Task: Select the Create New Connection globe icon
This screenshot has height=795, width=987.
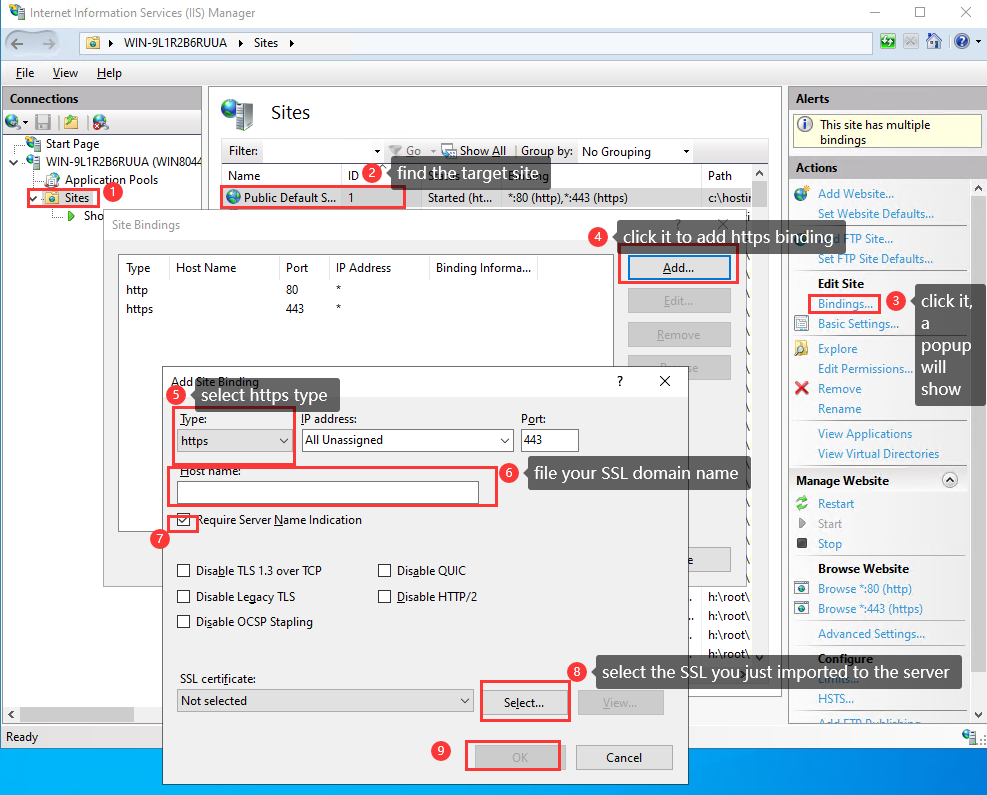Action: coord(12,121)
